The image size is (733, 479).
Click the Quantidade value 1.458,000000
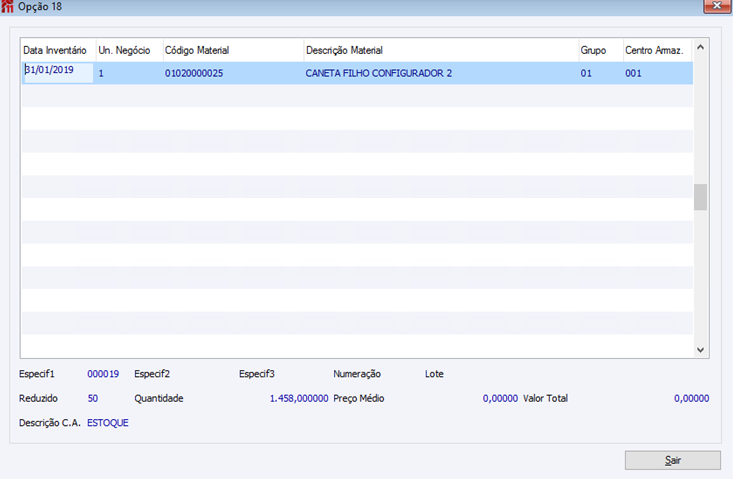coord(299,399)
